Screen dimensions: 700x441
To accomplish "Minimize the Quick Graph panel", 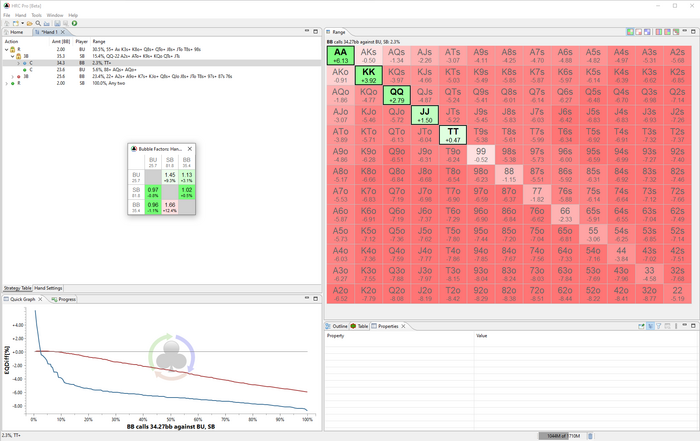I will (307, 298).
